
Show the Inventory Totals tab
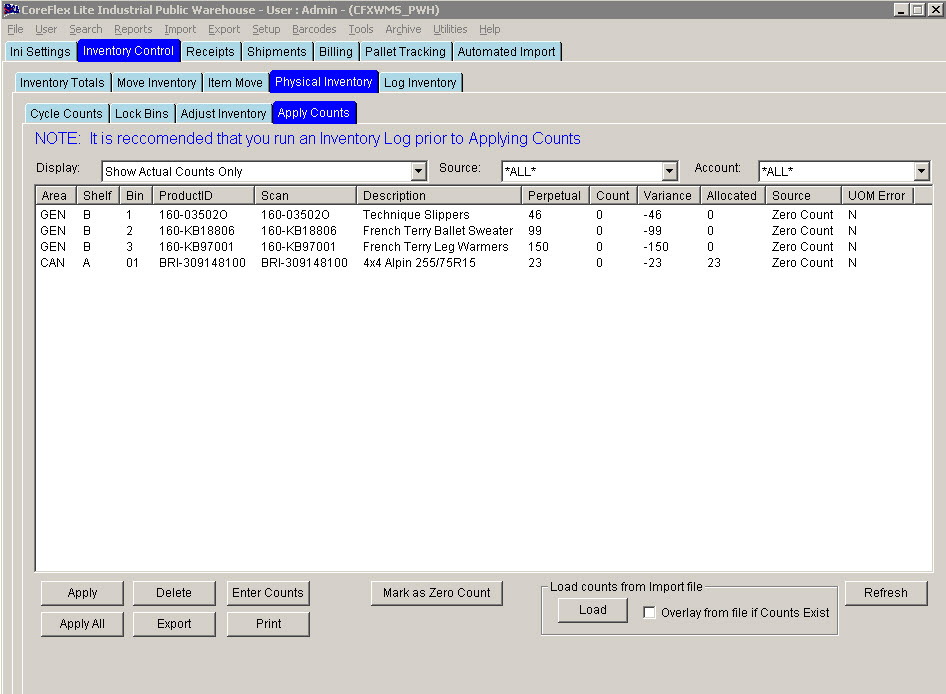(62, 83)
